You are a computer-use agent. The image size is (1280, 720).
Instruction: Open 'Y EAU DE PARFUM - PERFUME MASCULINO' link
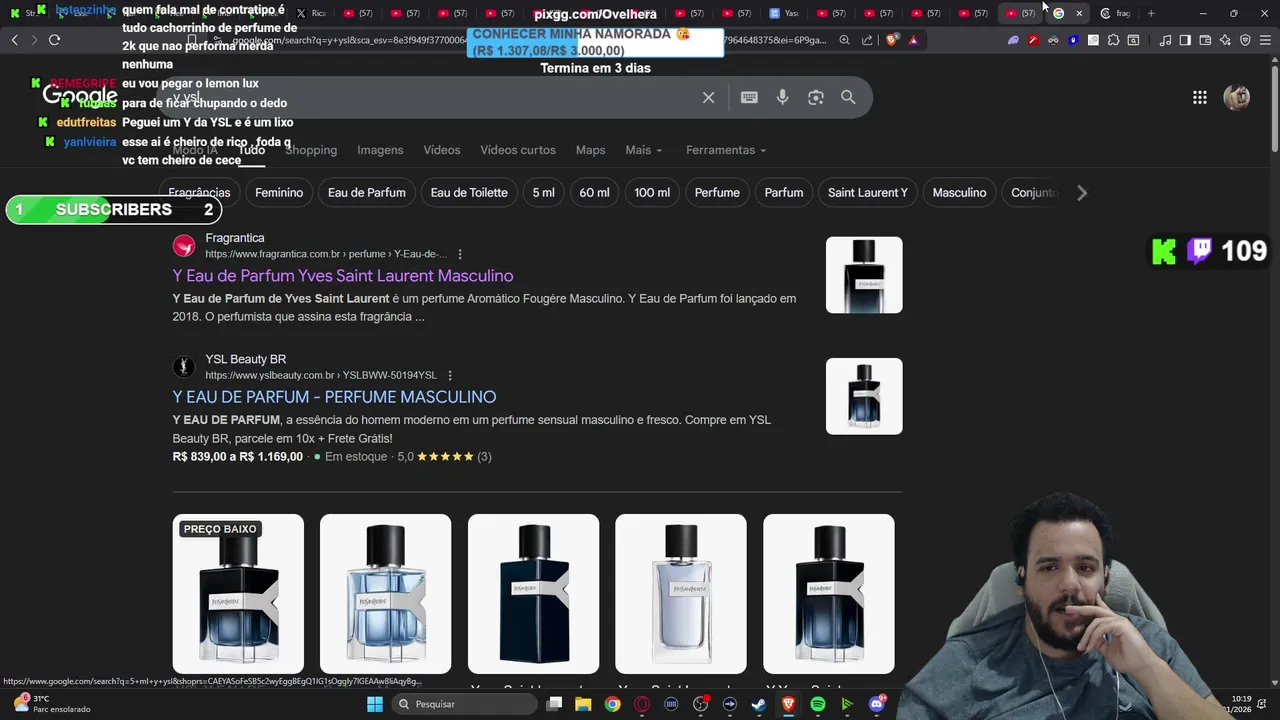pos(334,397)
